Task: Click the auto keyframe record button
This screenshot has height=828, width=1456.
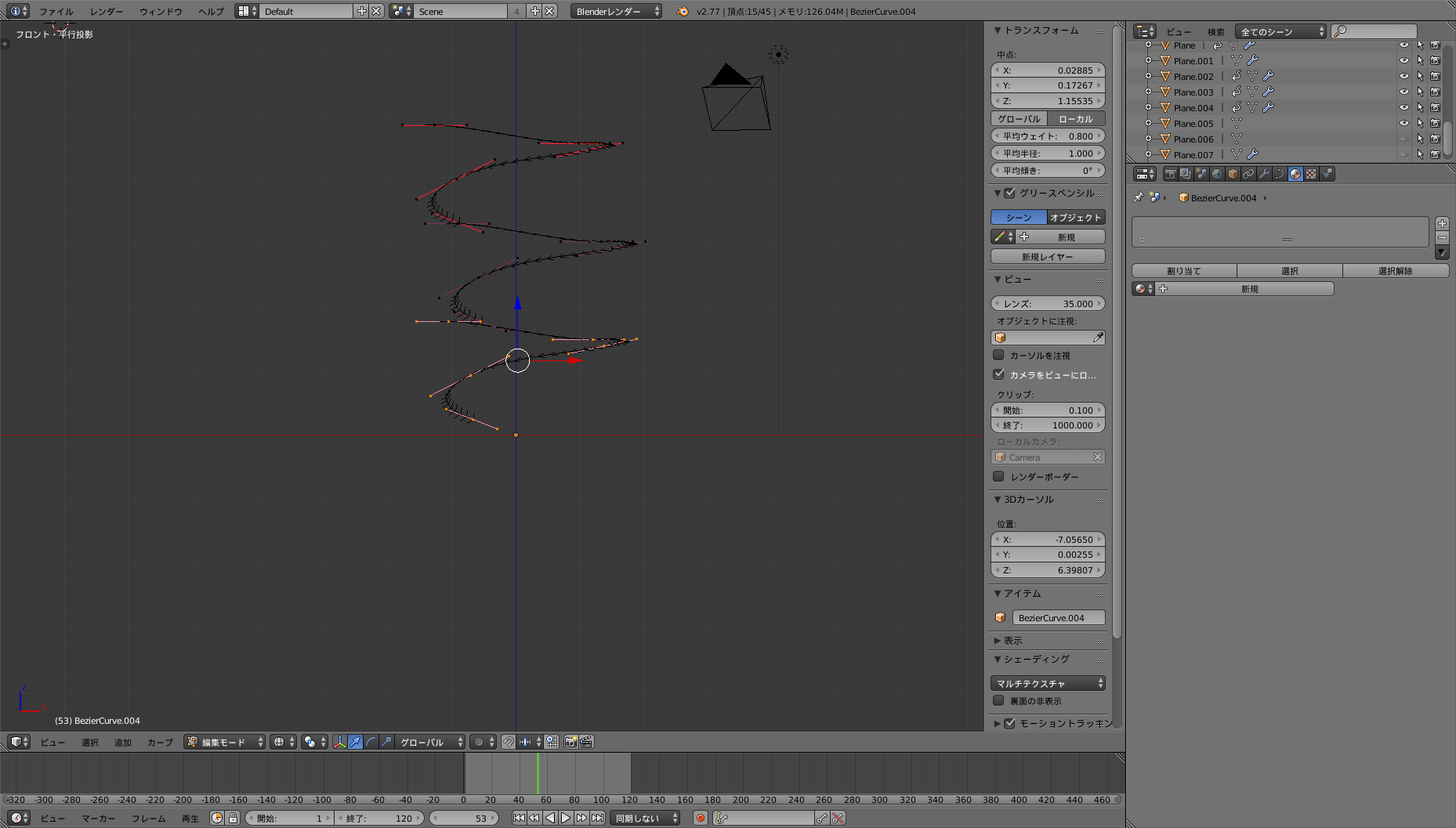Action: [x=701, y=818]
